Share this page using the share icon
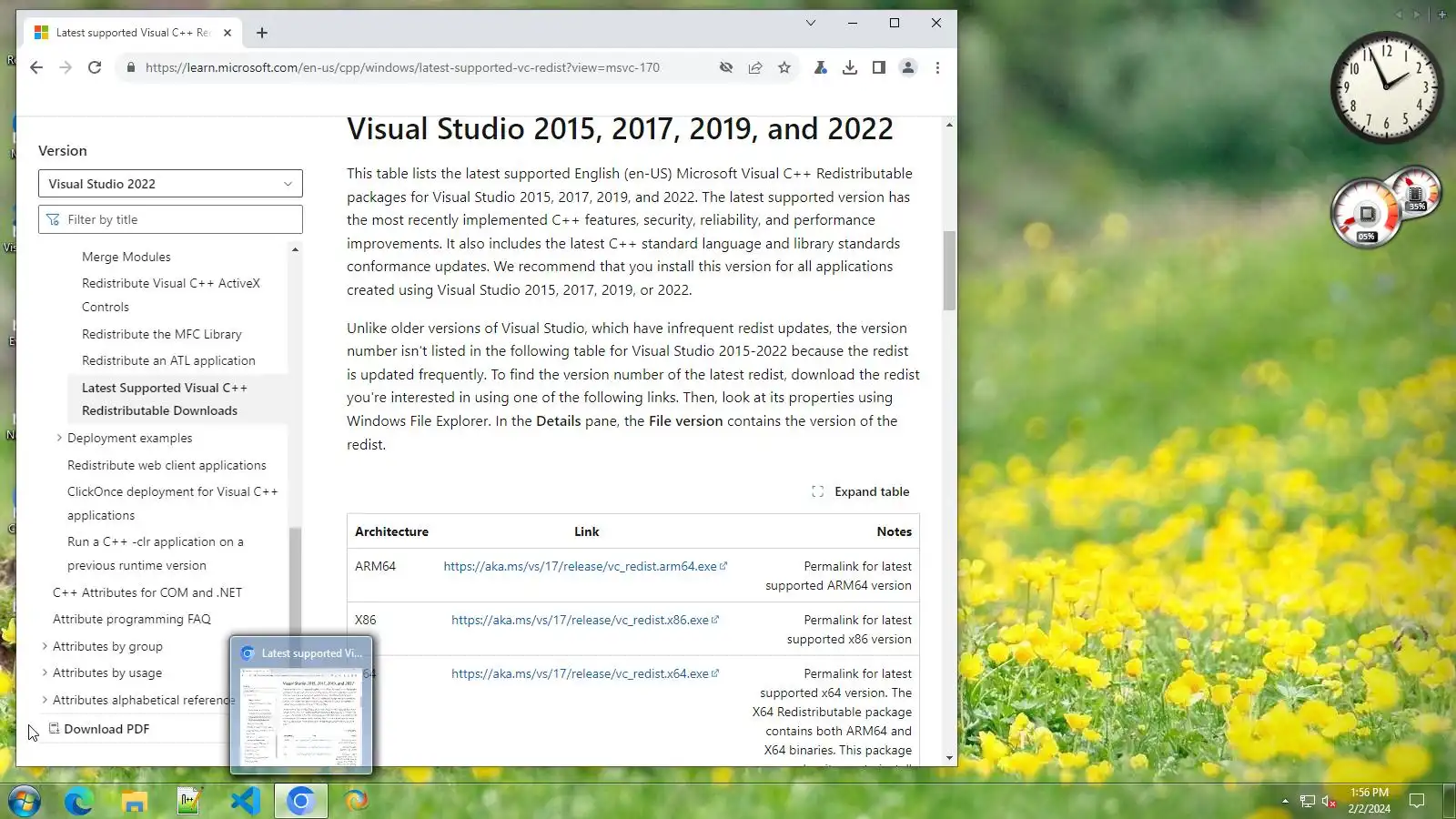Screen dimensions: 1456x819 click(755, 67)
